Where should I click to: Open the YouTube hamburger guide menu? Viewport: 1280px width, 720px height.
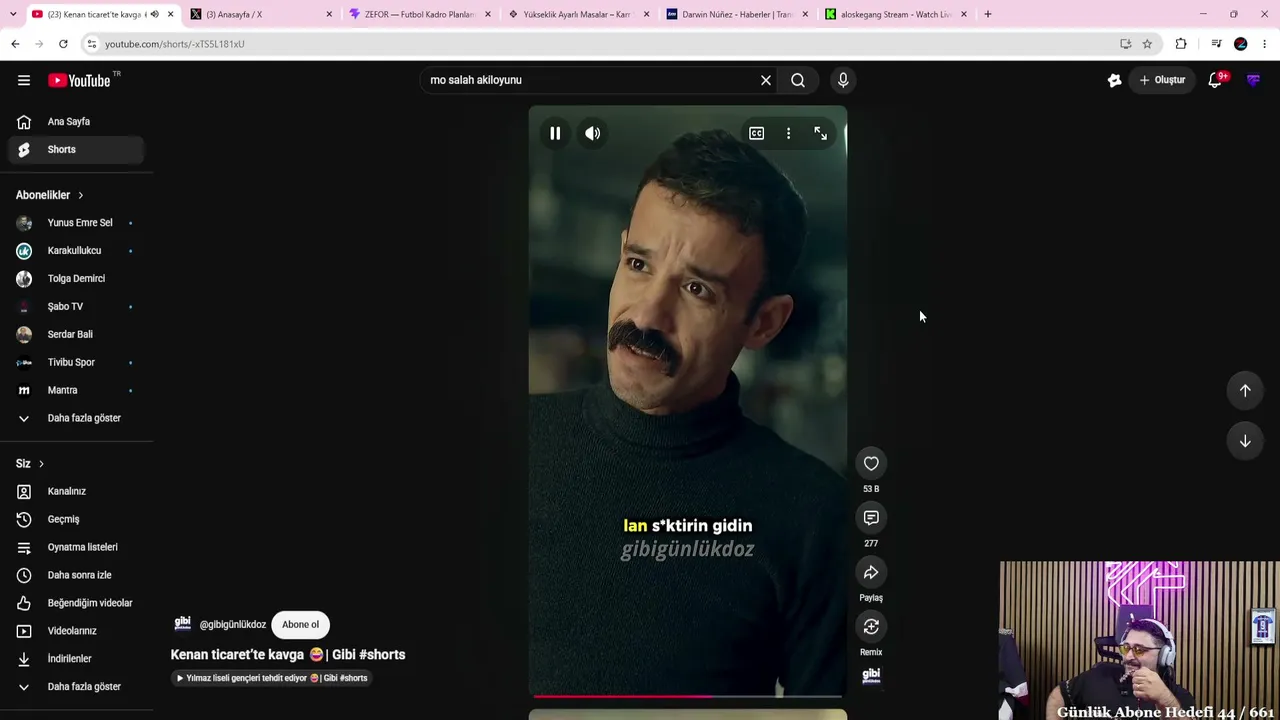tap(24, 80)
